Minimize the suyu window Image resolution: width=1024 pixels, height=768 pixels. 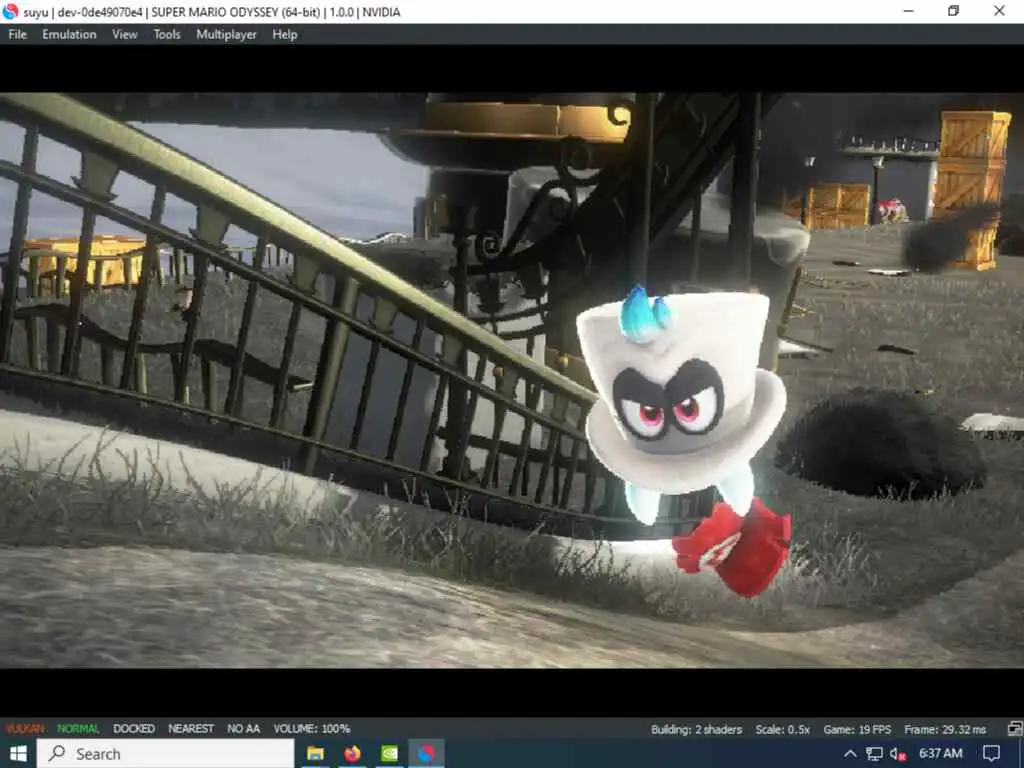tap(908, 11)
